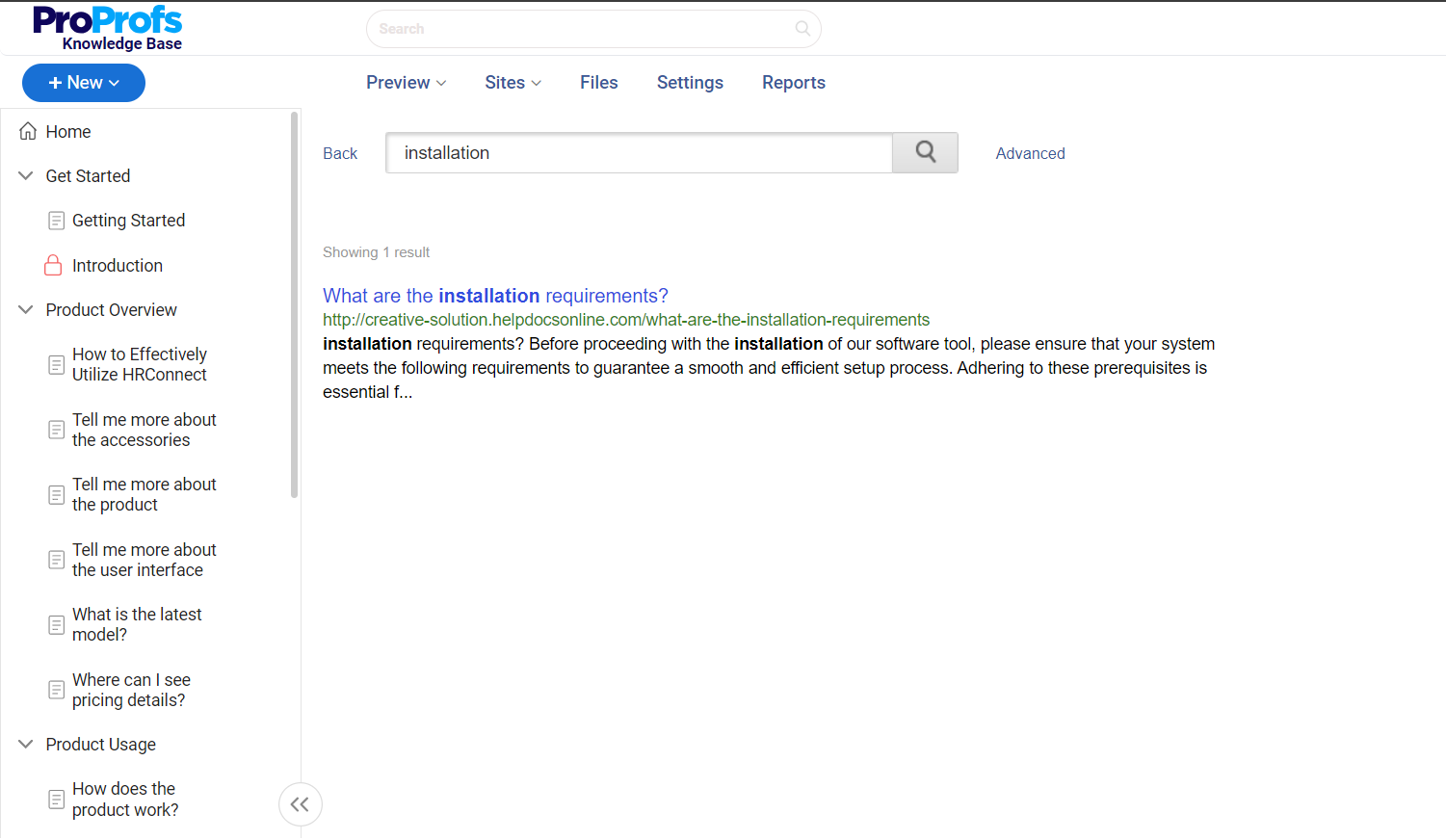Select the Product Overview folder label
The image size is (1446, 840).
click(112, 309)
